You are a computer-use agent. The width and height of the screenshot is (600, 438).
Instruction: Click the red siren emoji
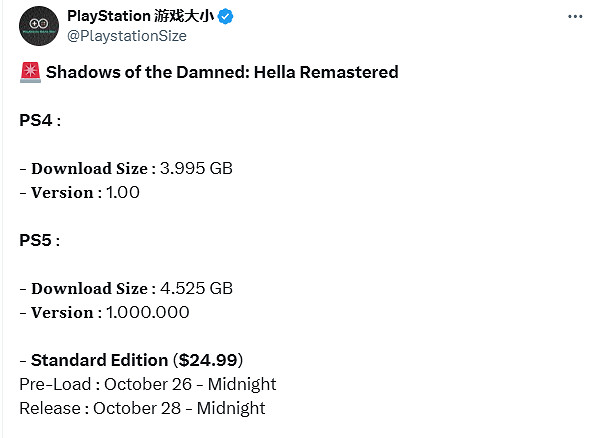pos(29,72)
